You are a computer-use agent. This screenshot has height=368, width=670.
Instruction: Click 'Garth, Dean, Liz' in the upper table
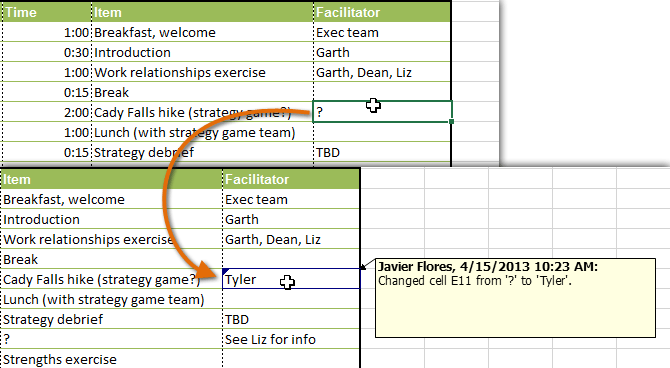click(x=382, y=73)
